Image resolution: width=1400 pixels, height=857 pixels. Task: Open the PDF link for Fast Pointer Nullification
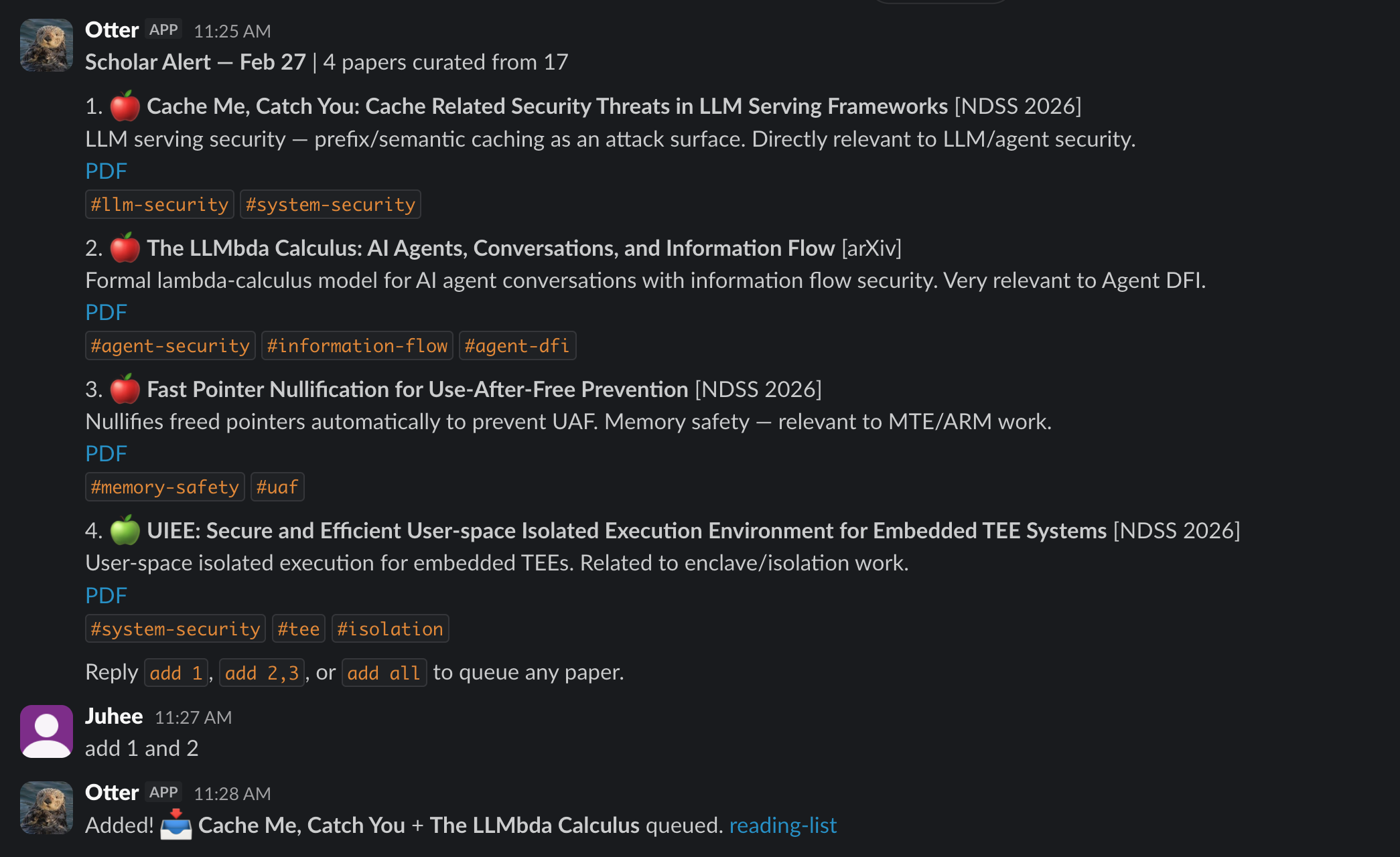pos(106,454)
